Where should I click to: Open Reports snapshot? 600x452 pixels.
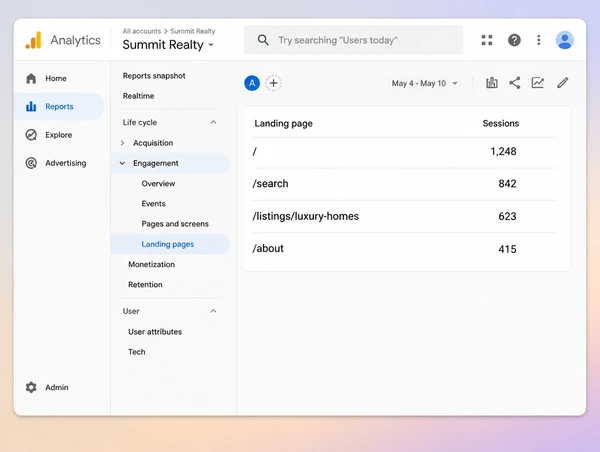pyautogui.click(x=154, y=76)
